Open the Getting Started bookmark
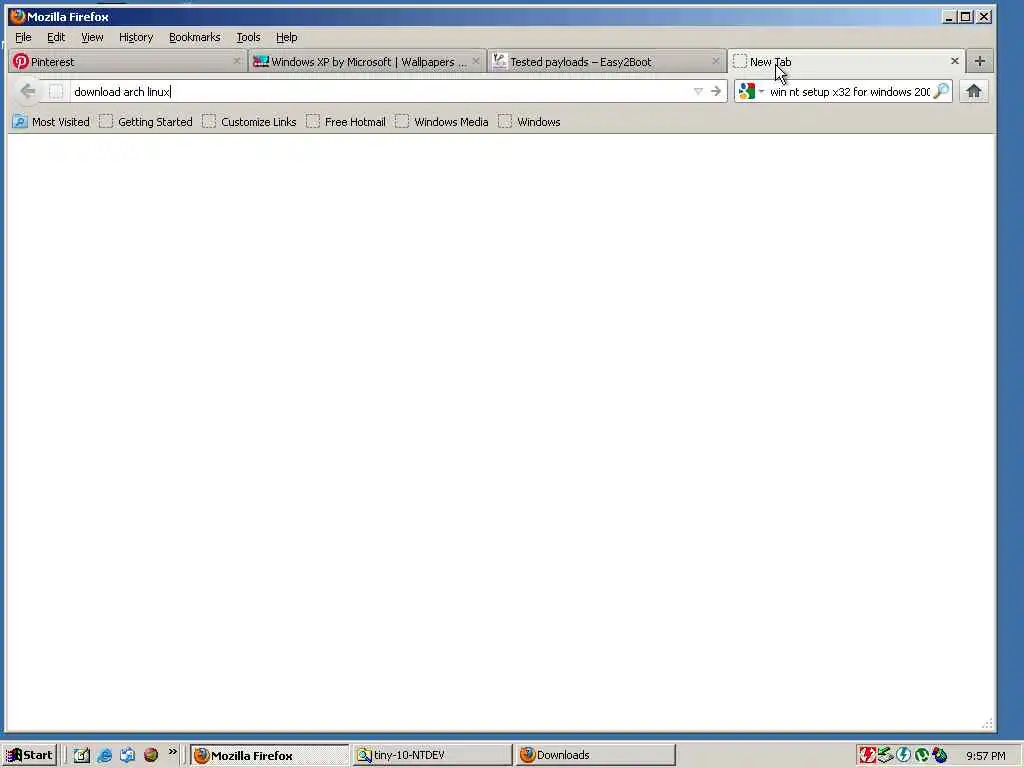 pos(146,121)
